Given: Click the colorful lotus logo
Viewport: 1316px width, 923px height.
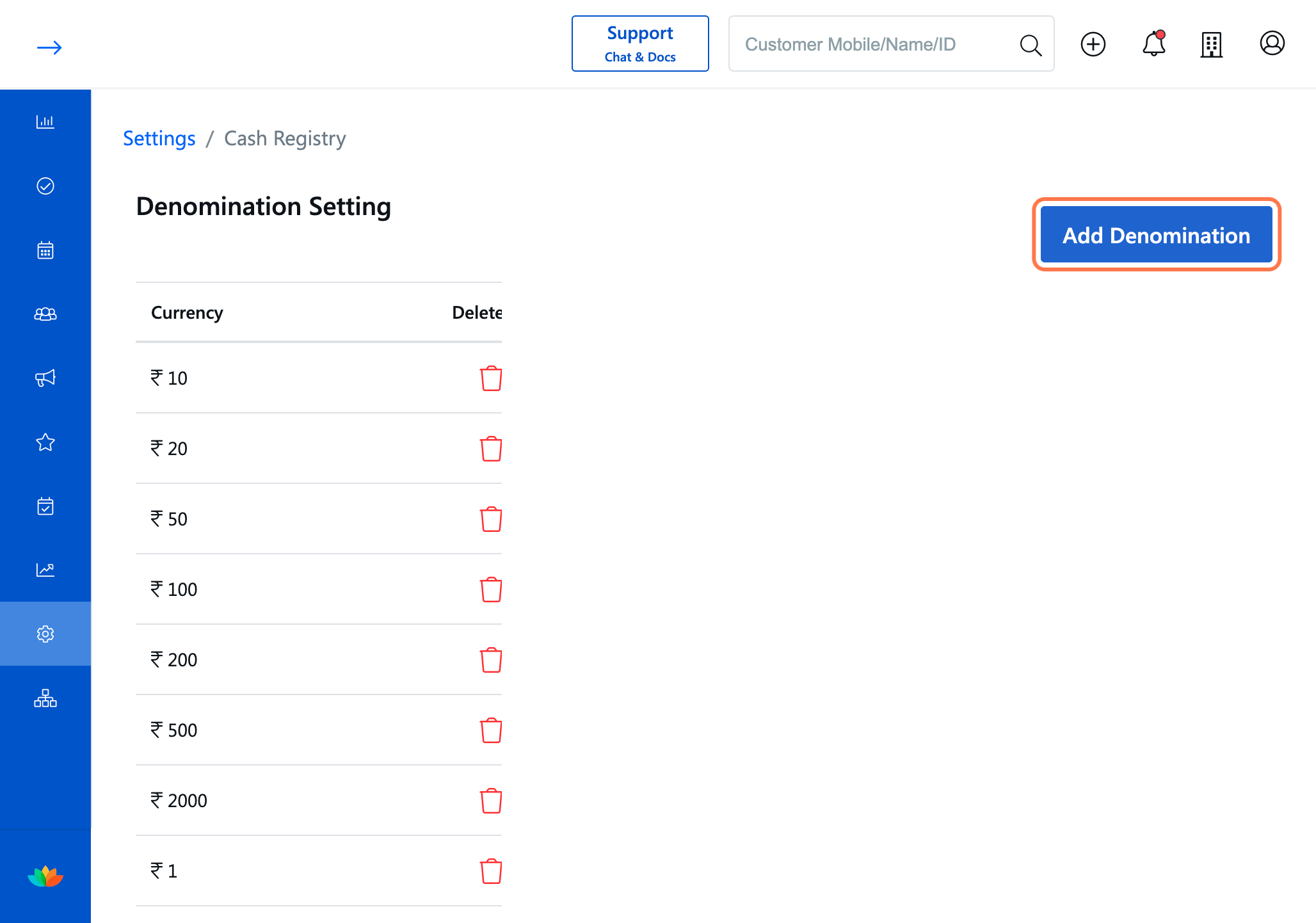Looking at the screenshot, I should 45,876.
